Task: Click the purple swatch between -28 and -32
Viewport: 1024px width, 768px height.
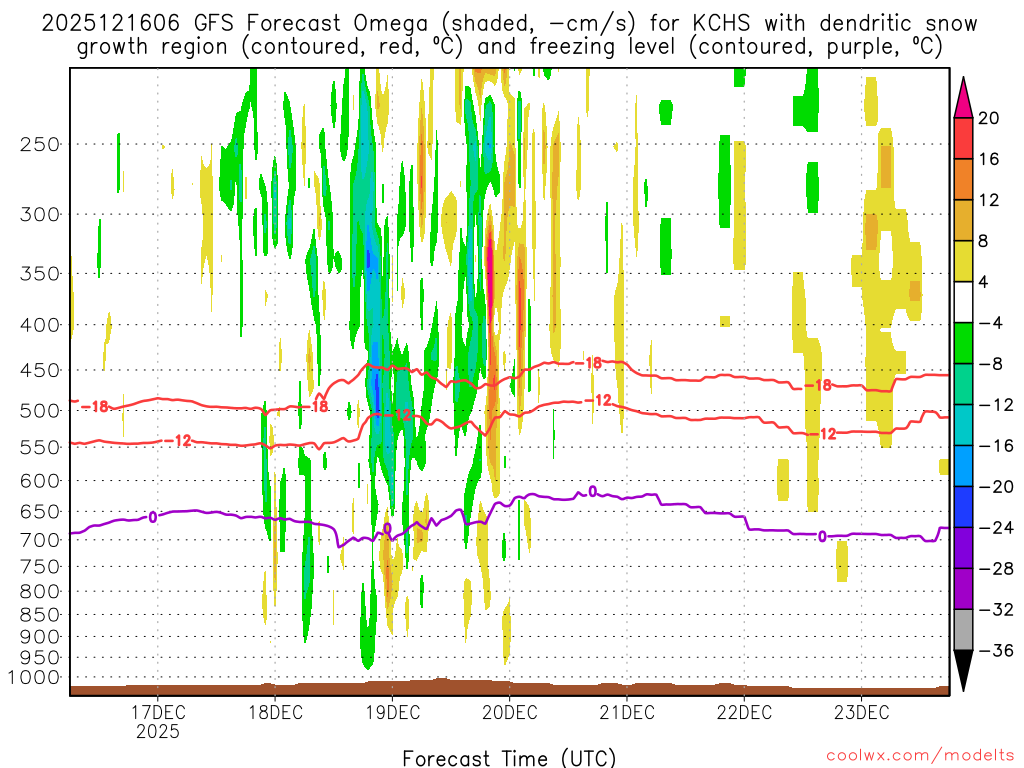Action: (x=963, y=589)
